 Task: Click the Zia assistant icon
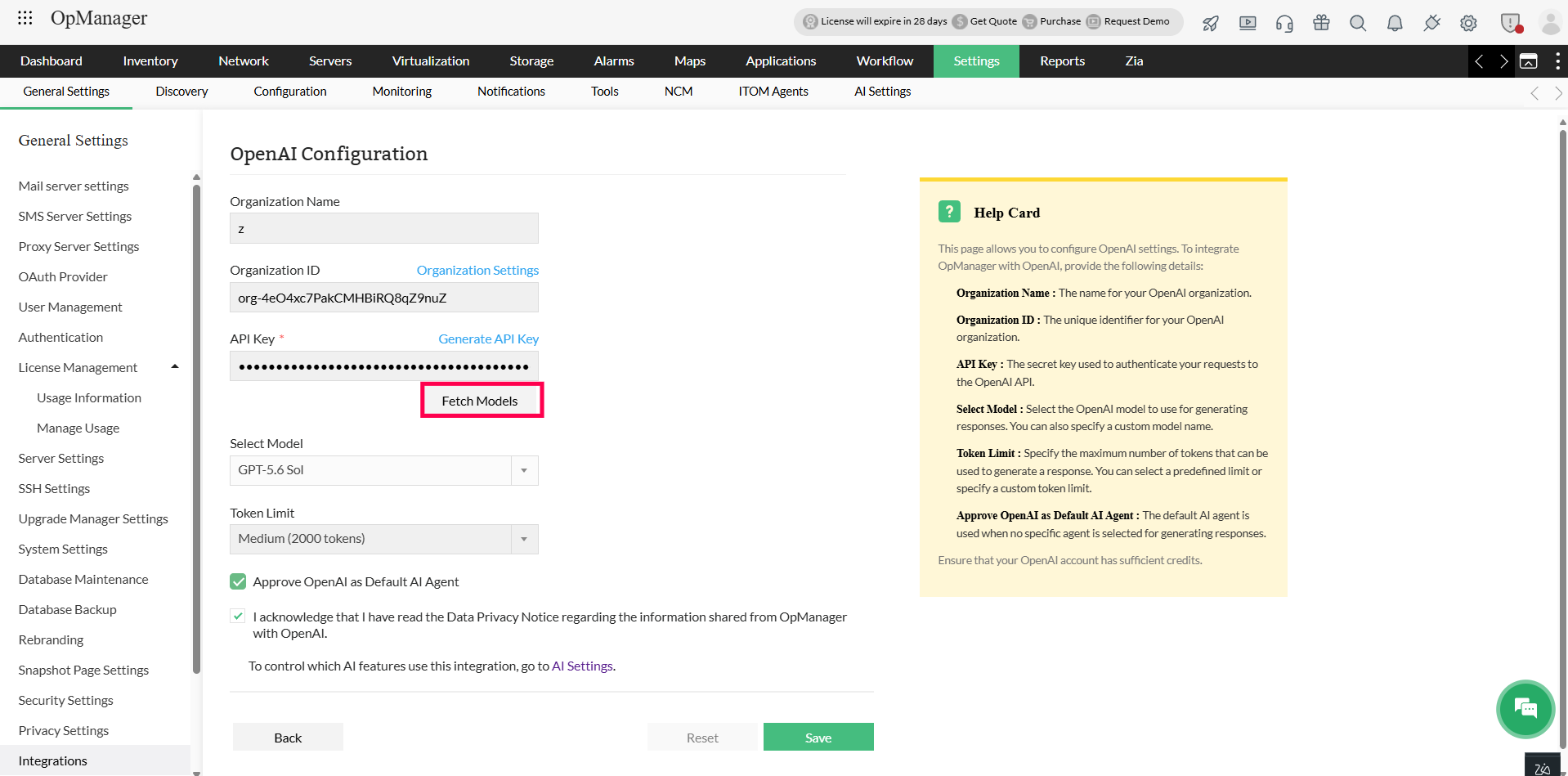pyautogui.click(x=1543, y=765)
